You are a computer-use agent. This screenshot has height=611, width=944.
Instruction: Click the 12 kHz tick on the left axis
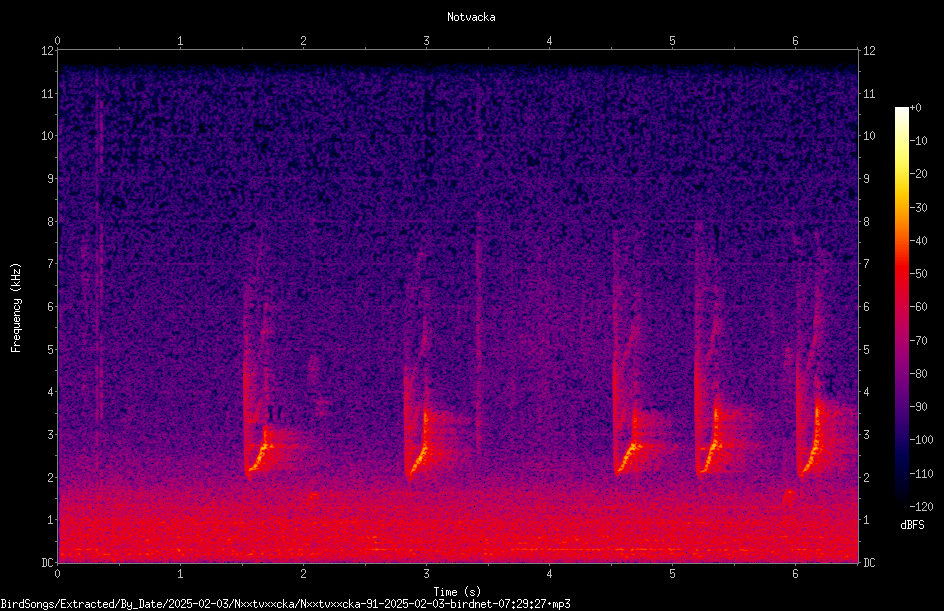pos(47,51)
